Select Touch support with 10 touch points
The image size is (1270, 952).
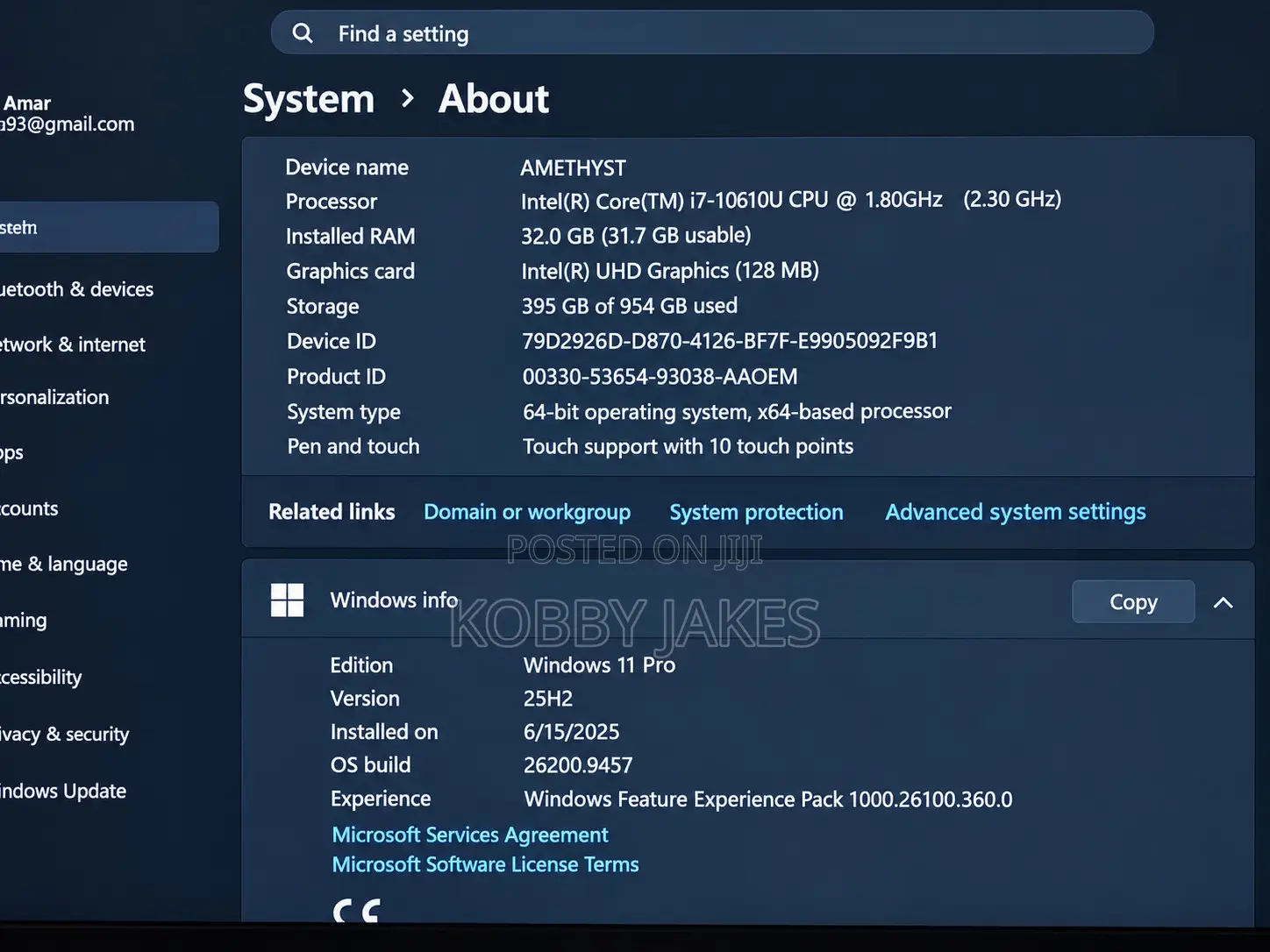[x=689, y=446]
